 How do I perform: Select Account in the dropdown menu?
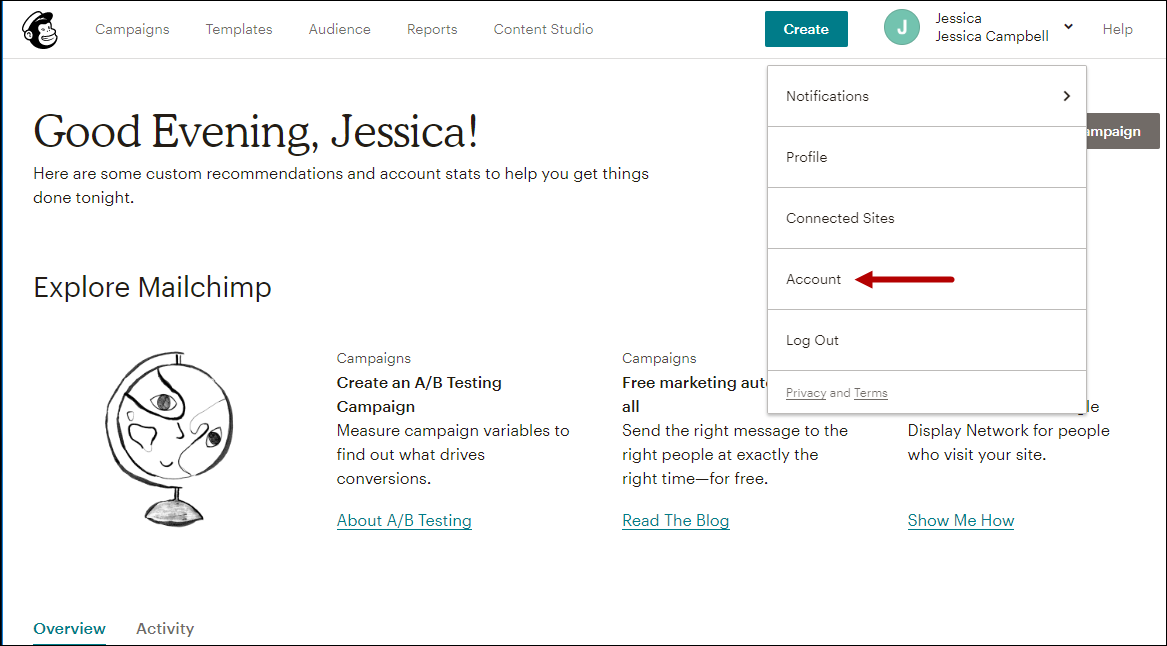tap(927, 279)
